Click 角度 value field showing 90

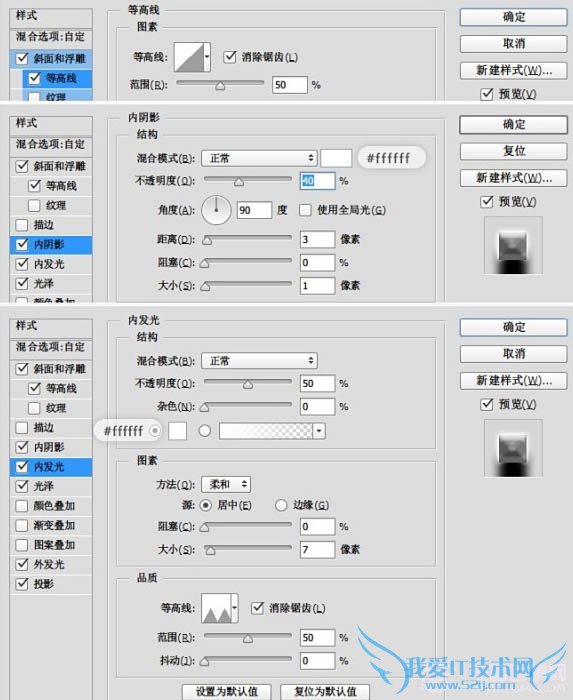pos(254,210)
